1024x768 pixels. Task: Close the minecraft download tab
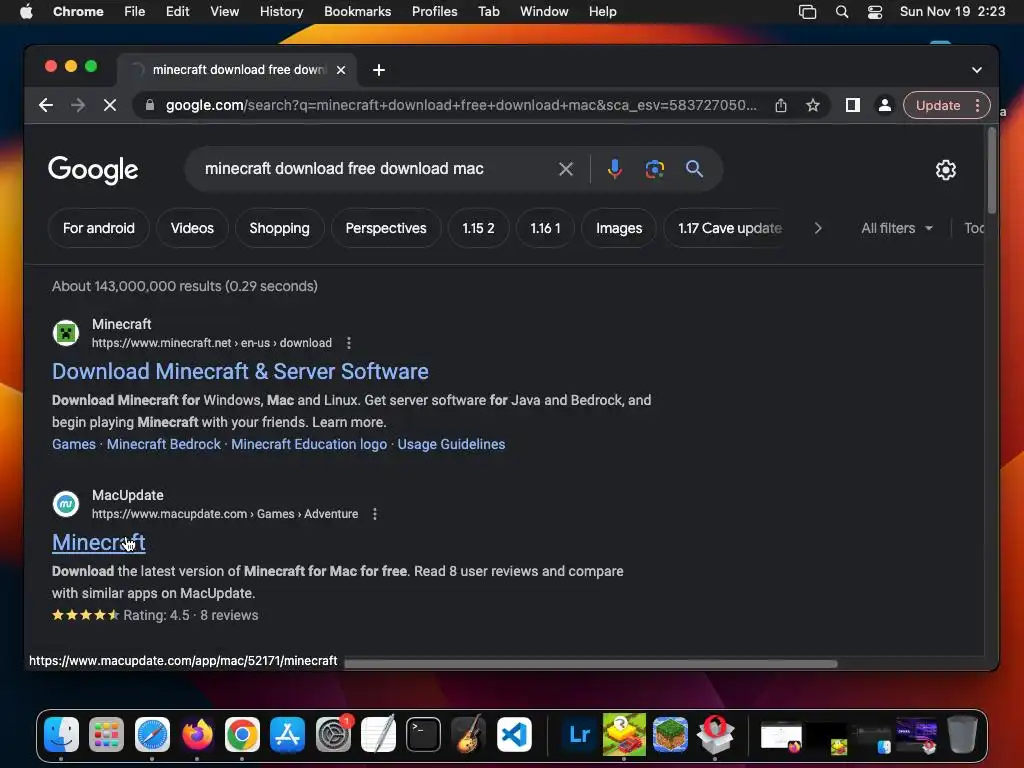tap(341, 70)
